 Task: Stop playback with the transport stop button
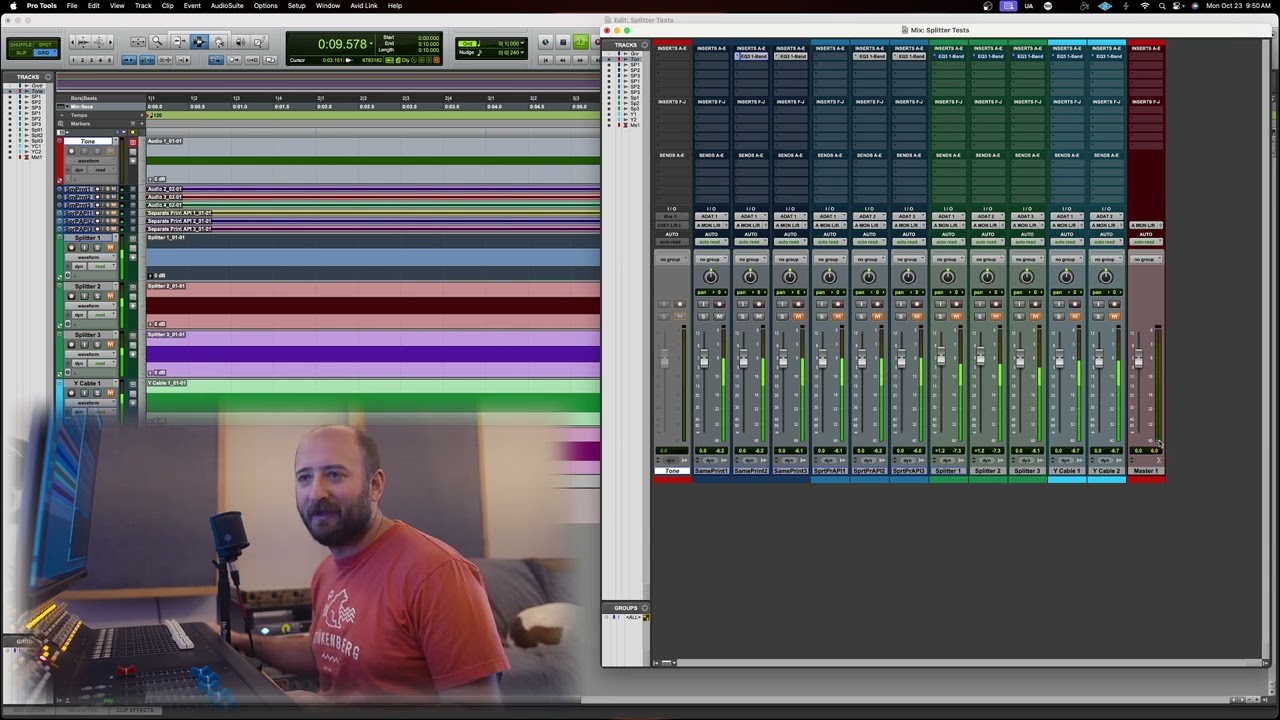tap(563, 42)
